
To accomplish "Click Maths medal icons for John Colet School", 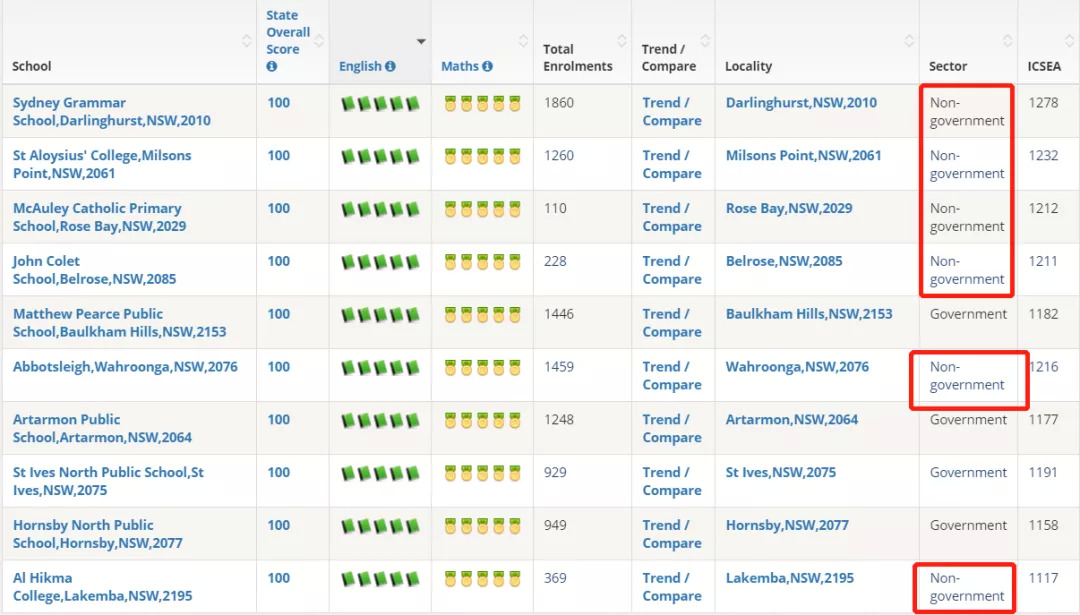I will click(483, 262).
